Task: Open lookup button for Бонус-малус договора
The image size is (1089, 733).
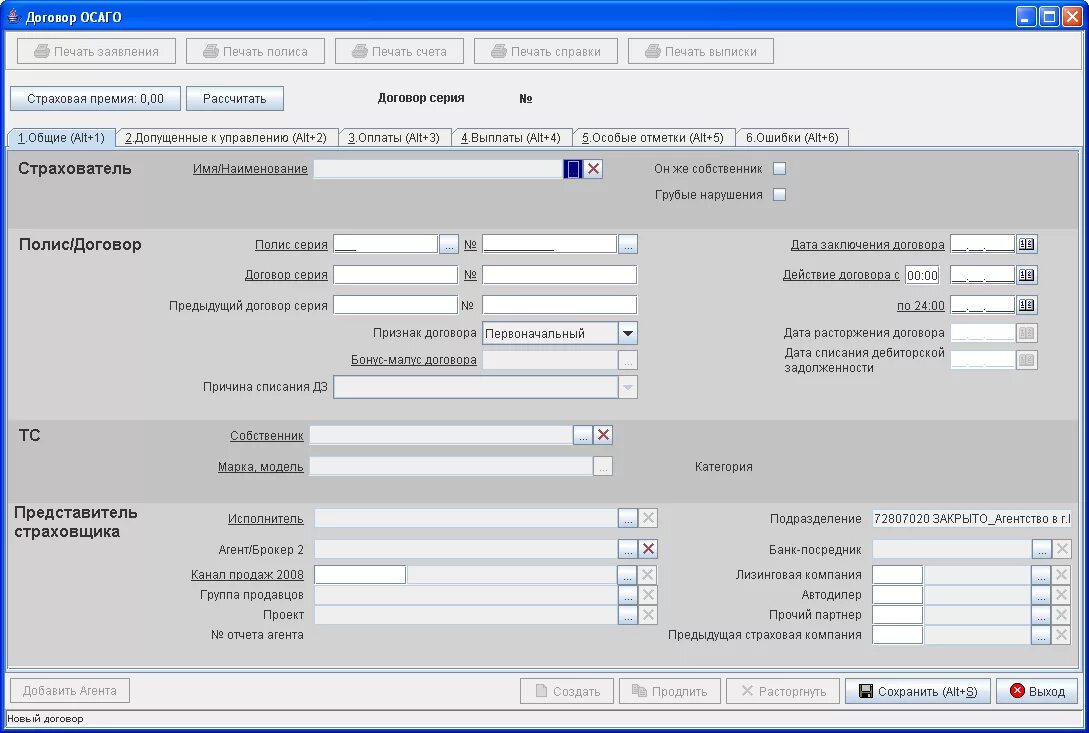Action: [628, 360]
